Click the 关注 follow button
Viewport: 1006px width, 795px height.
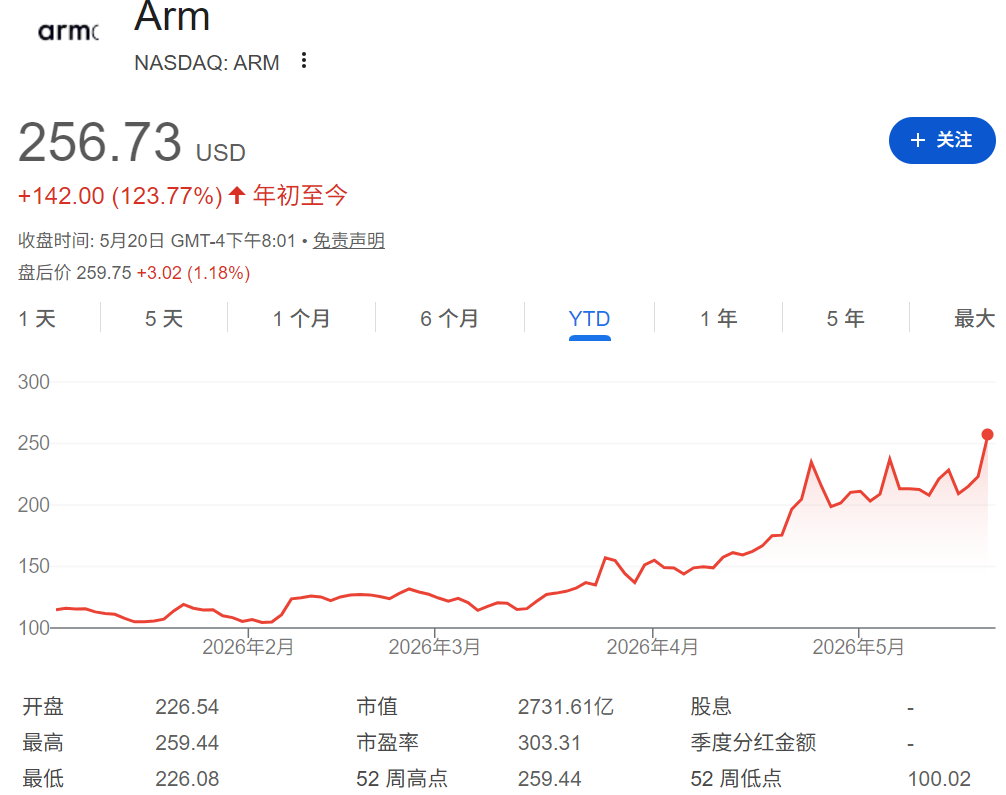pos(941,140)
